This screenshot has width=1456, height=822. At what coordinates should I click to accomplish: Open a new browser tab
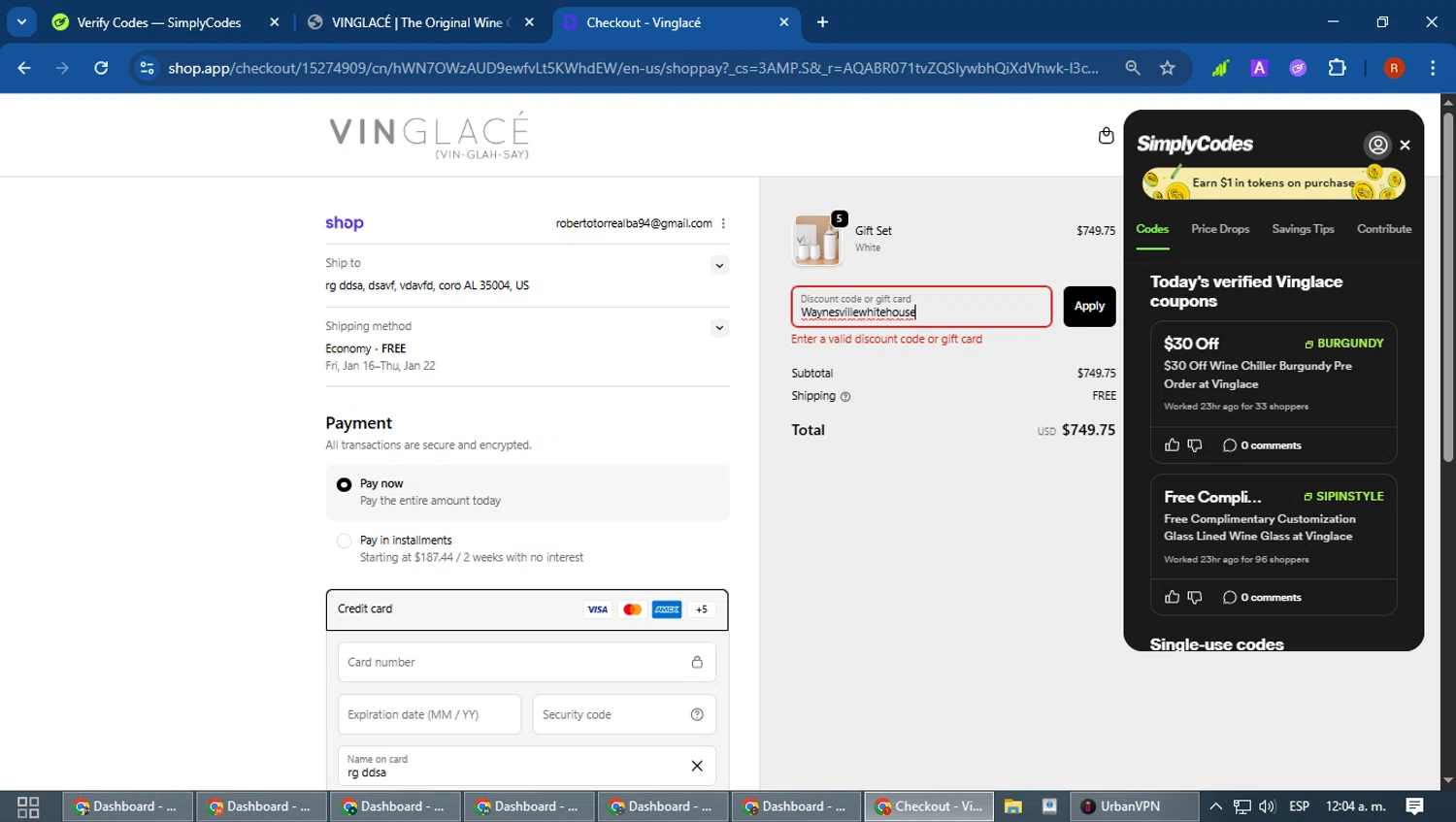pyautogui.click(x=822, y=22)
